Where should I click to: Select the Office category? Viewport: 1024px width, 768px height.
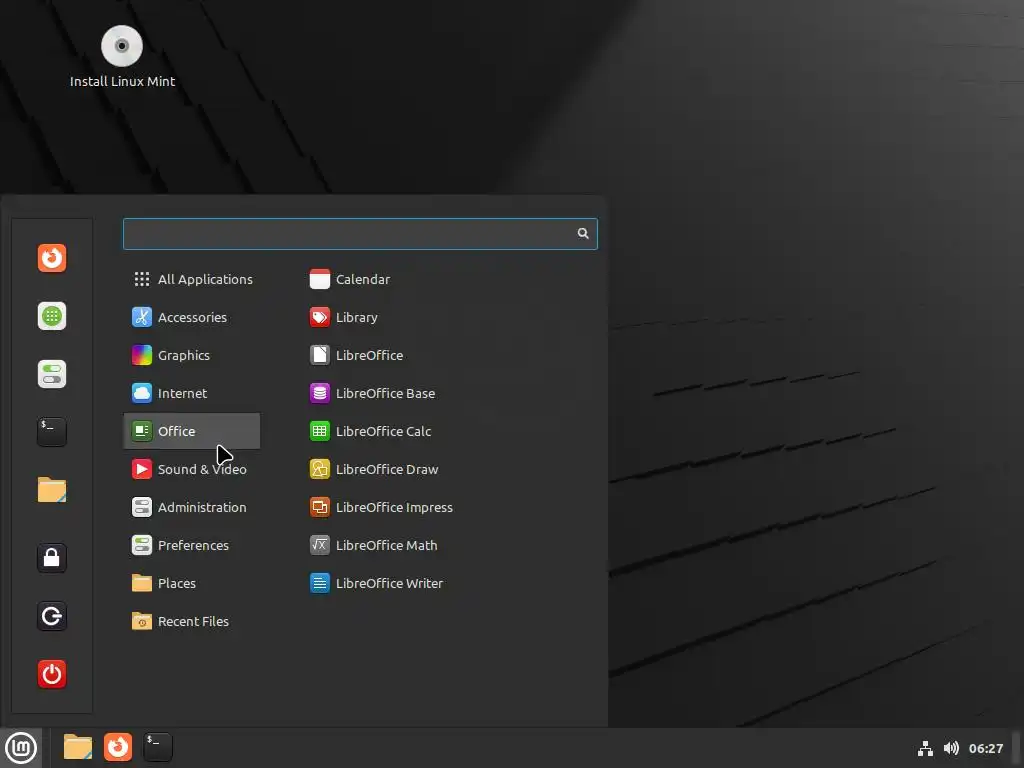pyautogui.click(x=192, y=431)
